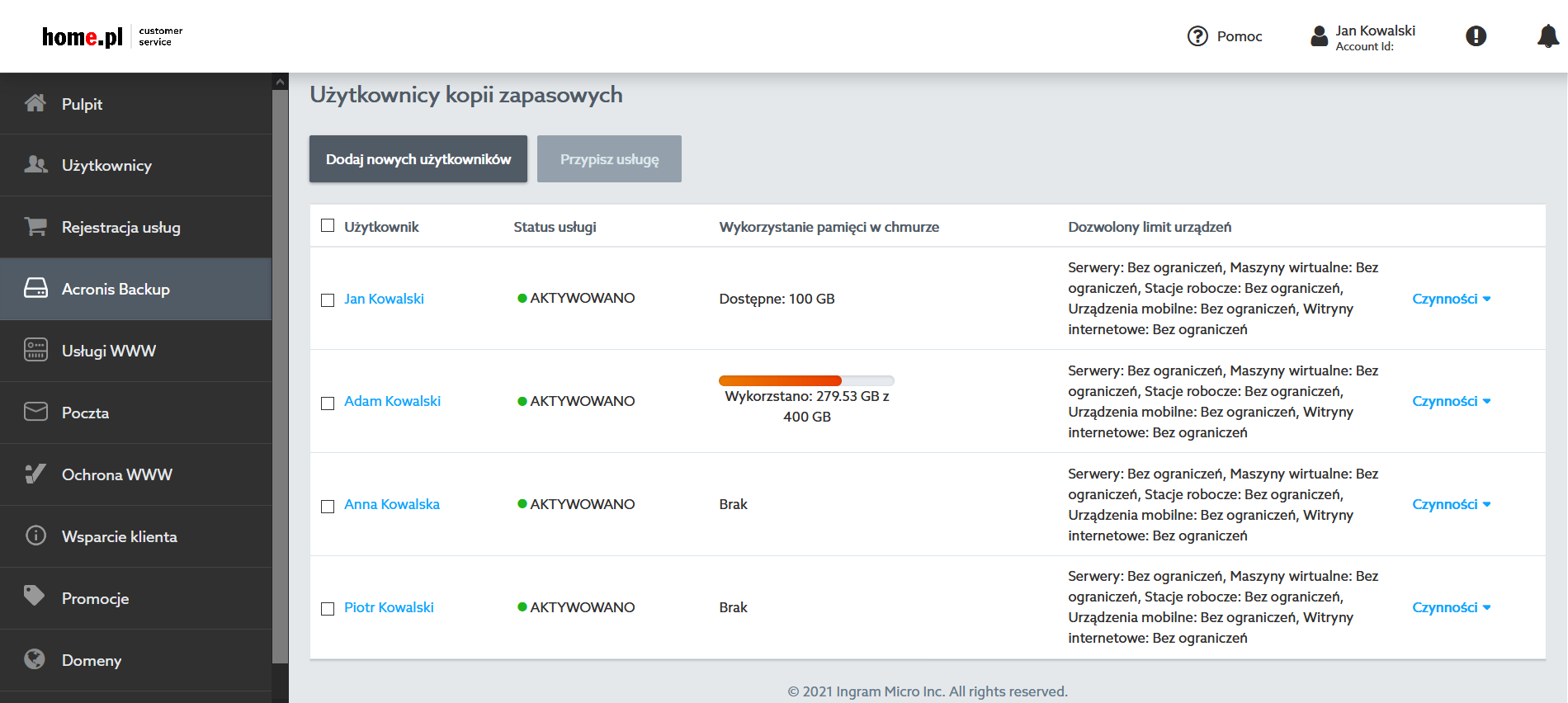Open Promocje menu item
The width and height of the screenshot is (1568, 703).
pyautogui.click(x=136, y=598)
